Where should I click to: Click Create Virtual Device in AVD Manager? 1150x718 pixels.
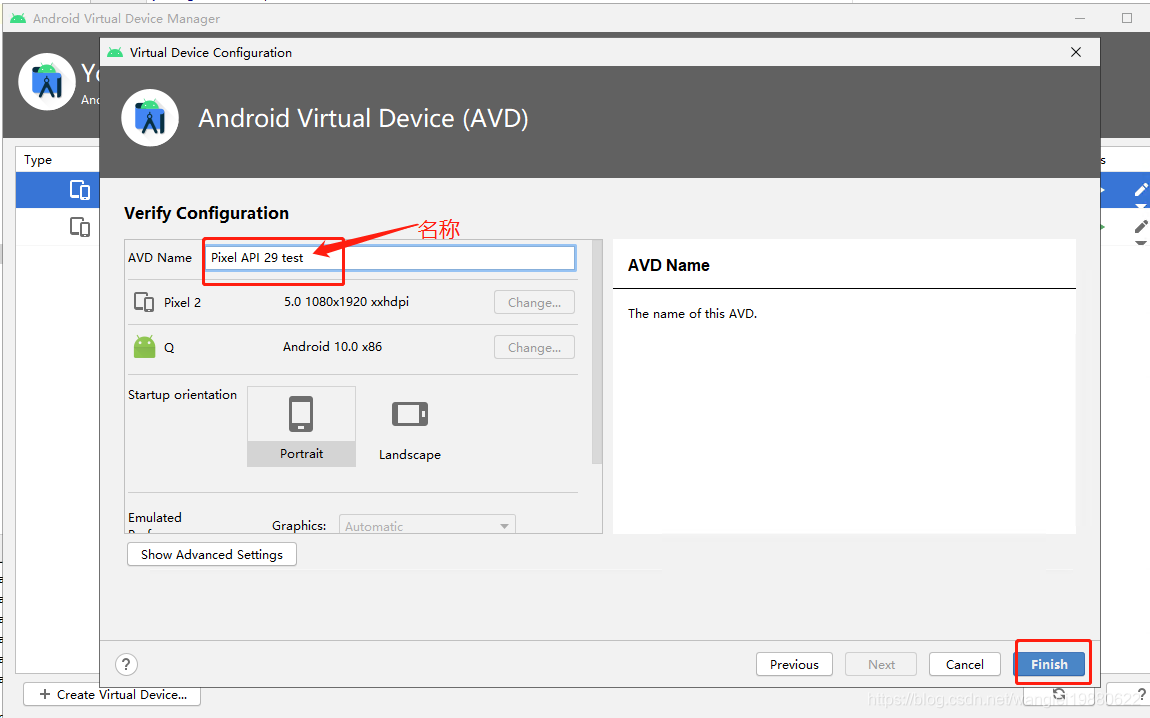pos(112,695)
